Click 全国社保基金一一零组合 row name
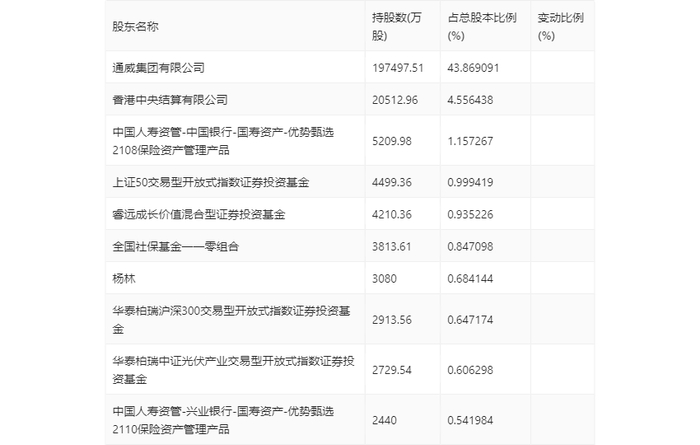 (175, 246)
